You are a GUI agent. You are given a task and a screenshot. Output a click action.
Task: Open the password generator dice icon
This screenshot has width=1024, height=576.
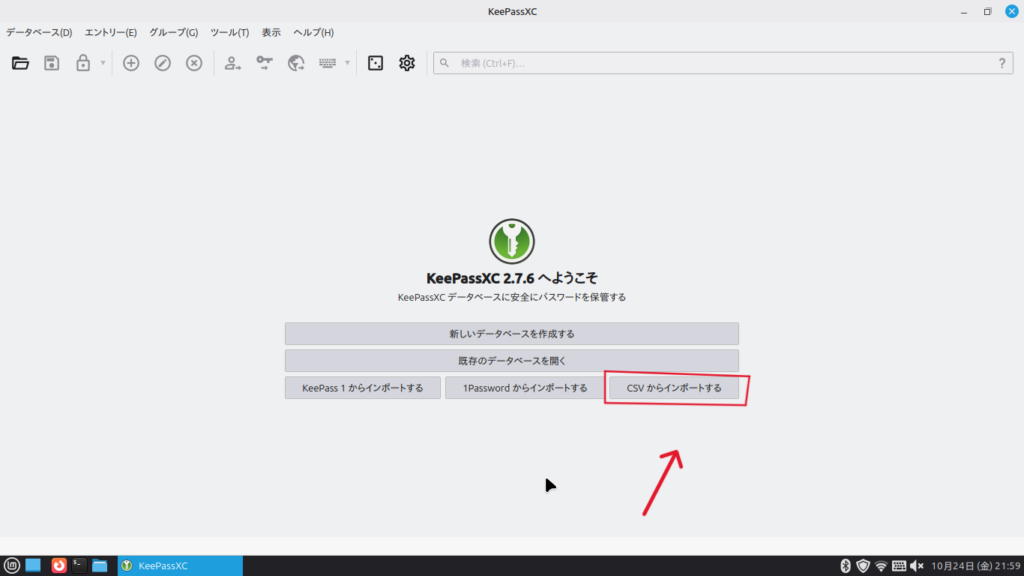pos(375,63)
